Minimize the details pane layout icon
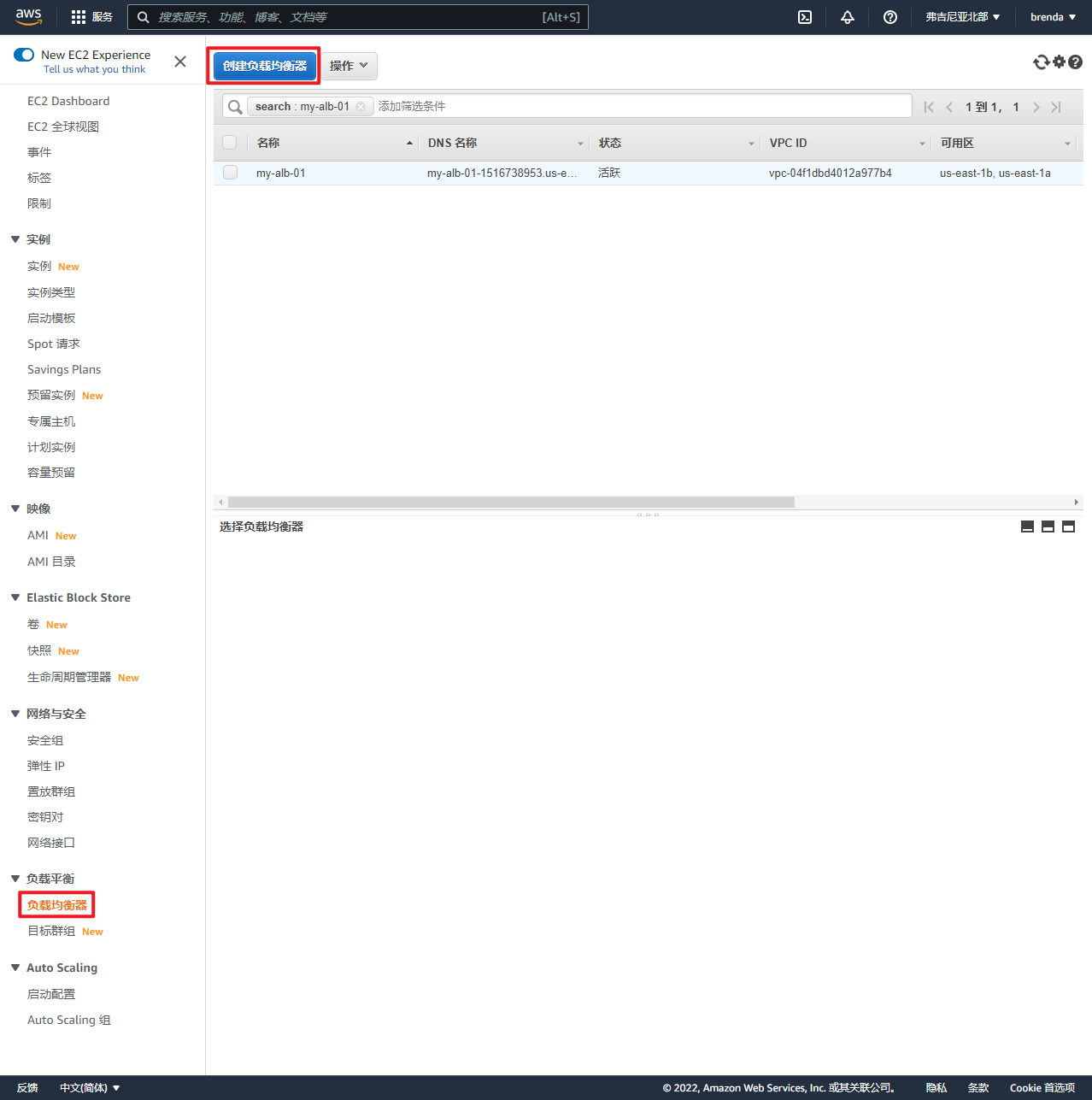This screenshot has width=1092, height=1100. (x=1028, y=526)
